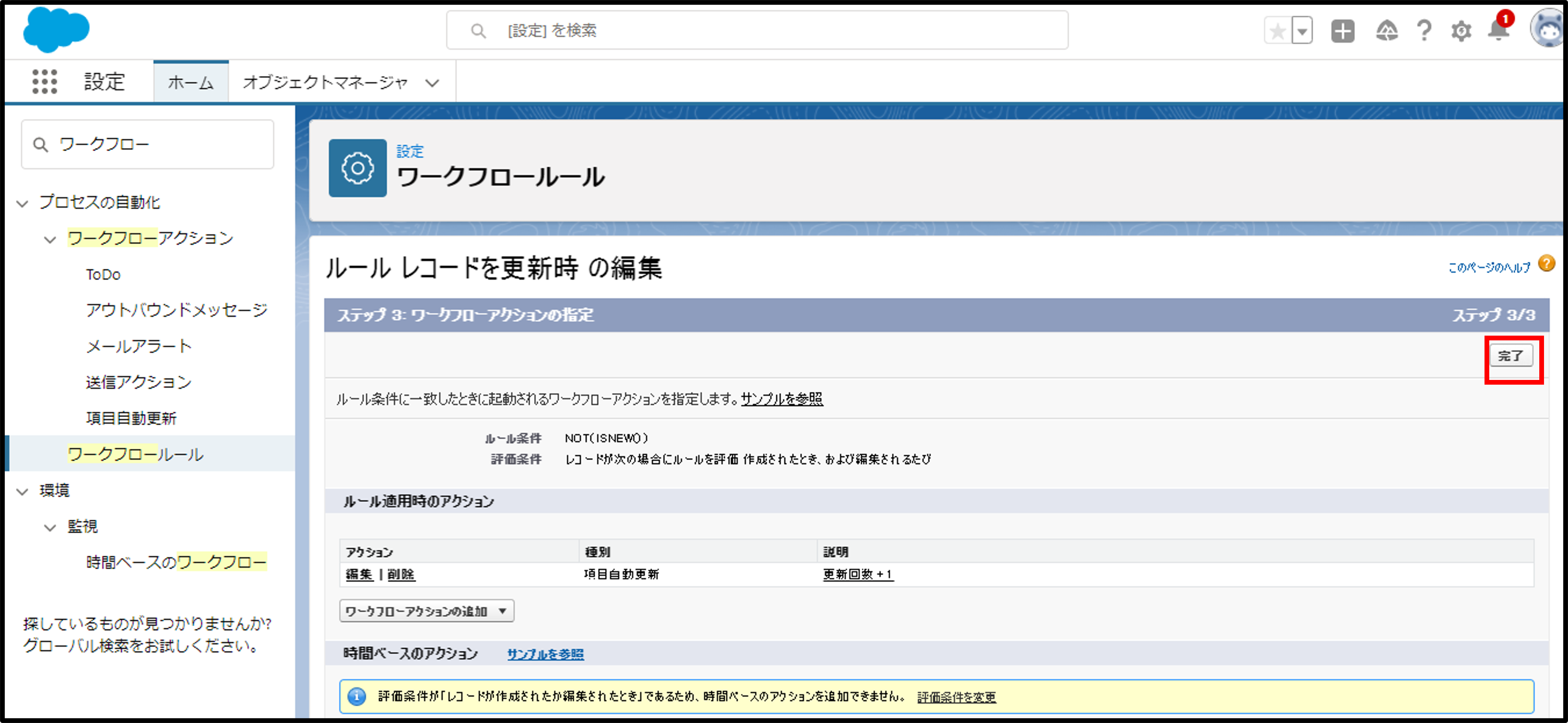Viewport: 1568px width, 723px height.
Task: Open the App Launcher dots grid
Action: [44, 81]
